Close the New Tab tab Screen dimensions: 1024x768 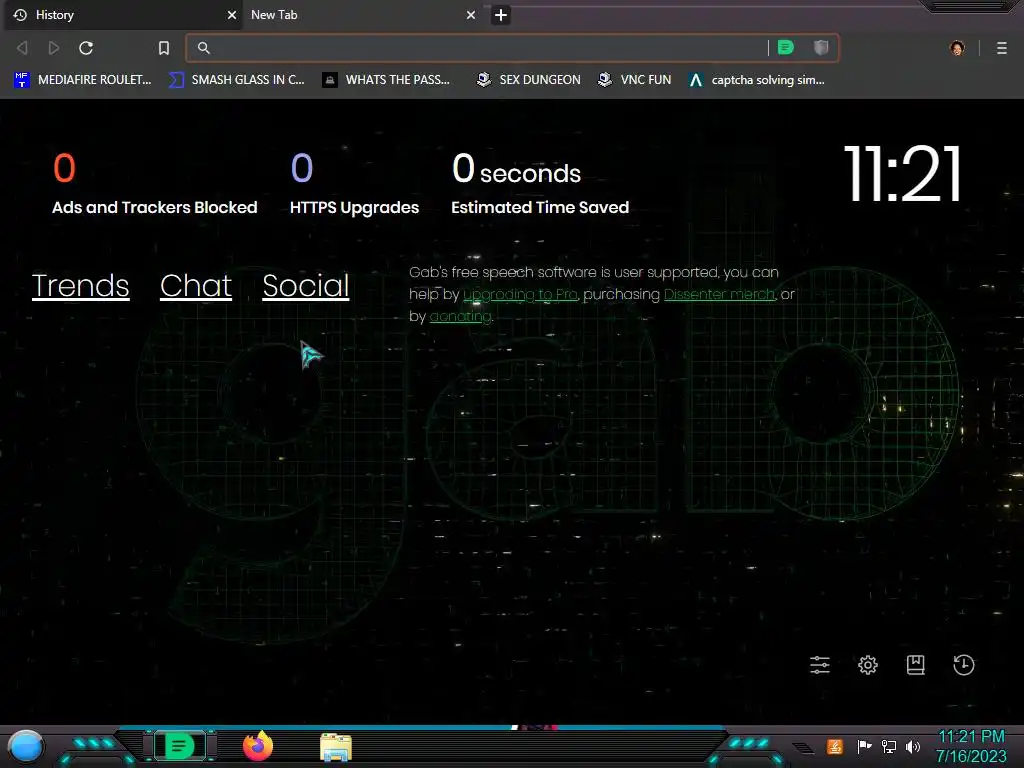pyautogui.click(x=471, y=15)
